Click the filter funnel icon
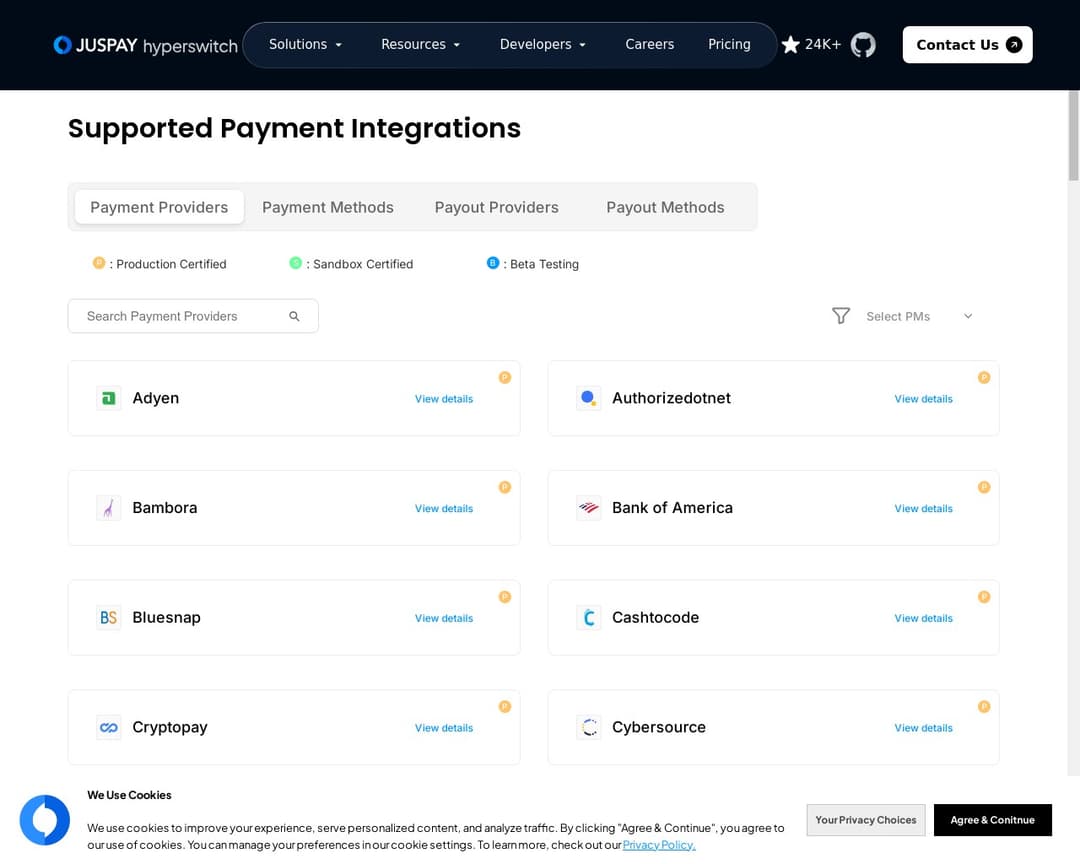The height and width of the screenshot is (864, 1080). pyautogui.click(x=840, y=316)
